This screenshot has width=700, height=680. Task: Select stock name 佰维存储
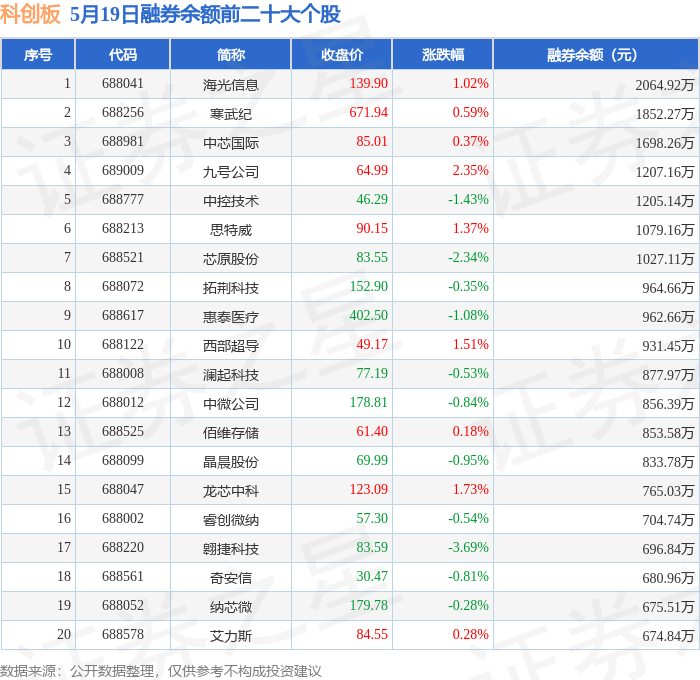point(231,433)
